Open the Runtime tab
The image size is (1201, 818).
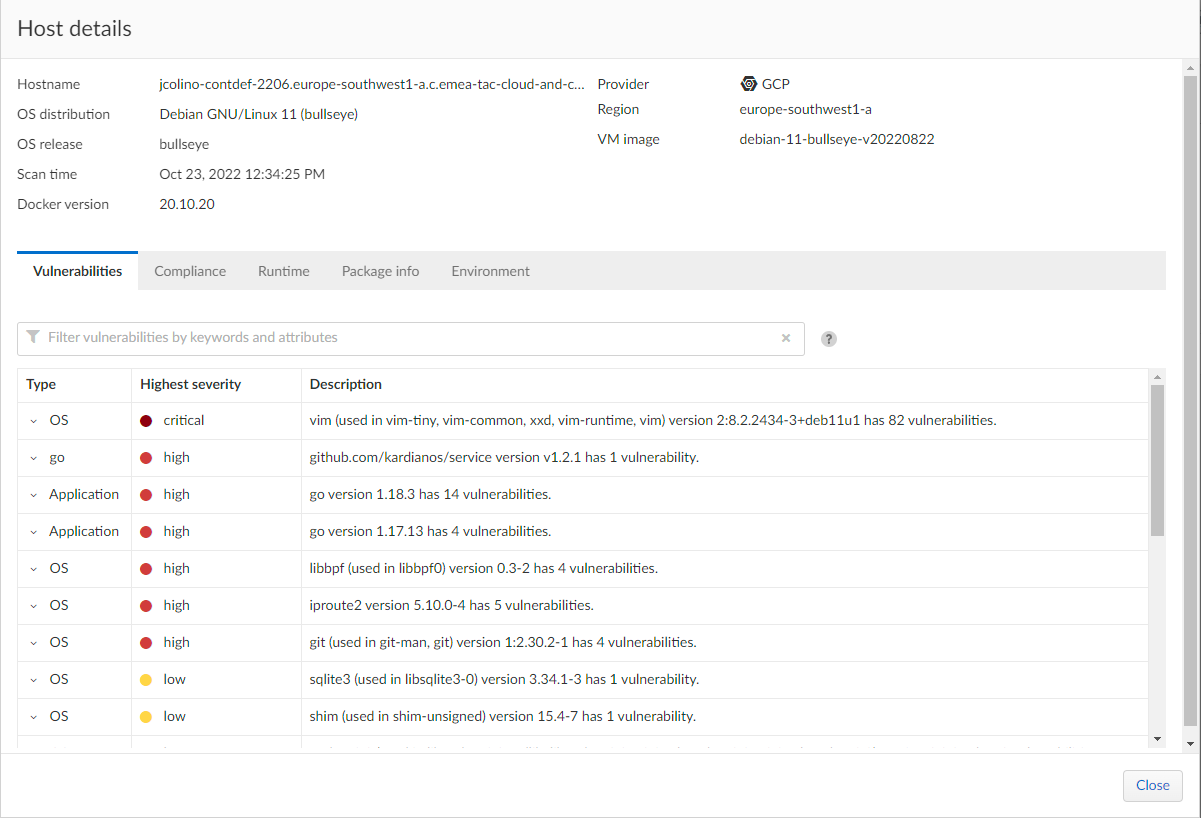(283, 271)
